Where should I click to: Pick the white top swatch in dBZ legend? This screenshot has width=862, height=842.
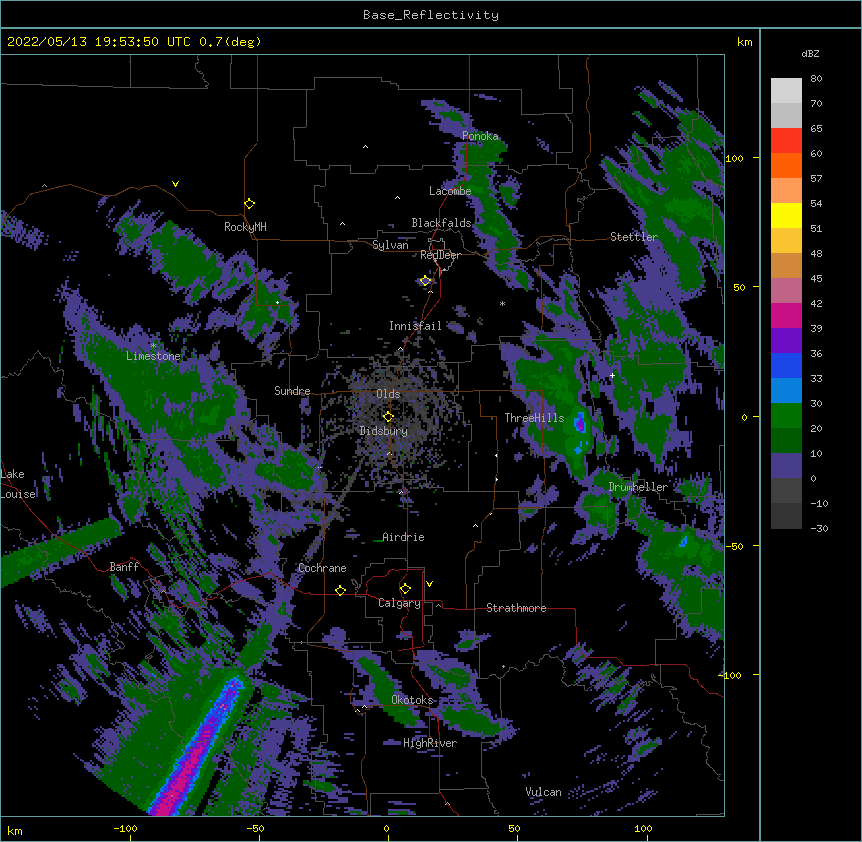(x=786, y=90)
